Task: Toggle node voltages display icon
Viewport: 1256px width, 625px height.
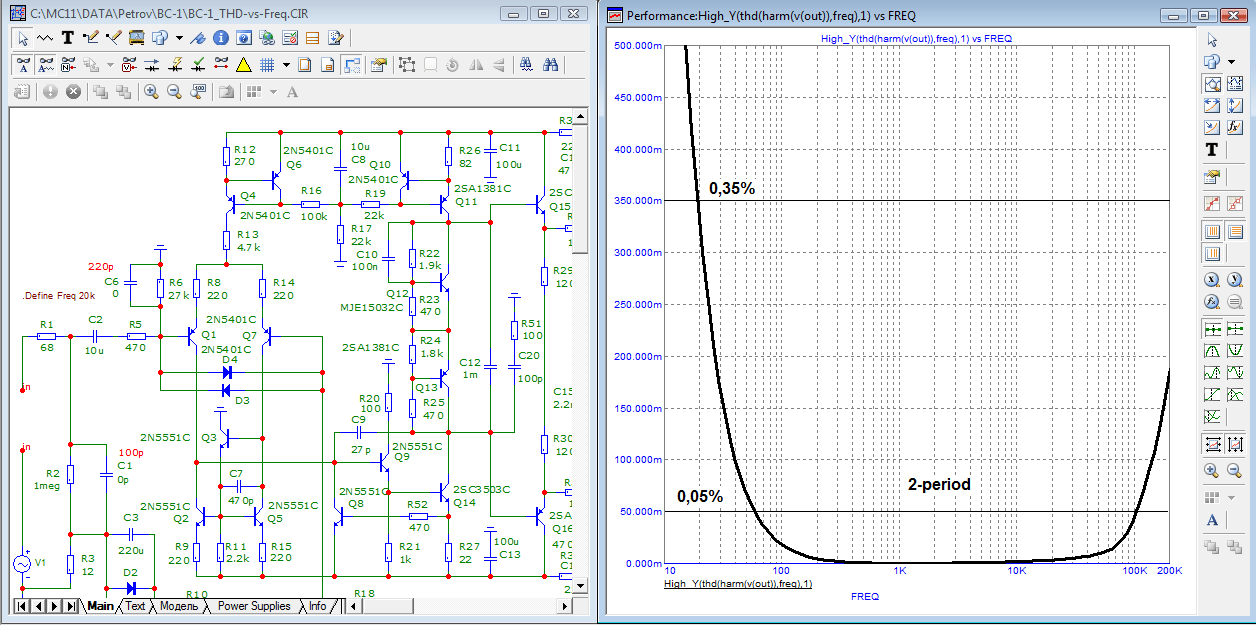Action: (x=128, y=65)
